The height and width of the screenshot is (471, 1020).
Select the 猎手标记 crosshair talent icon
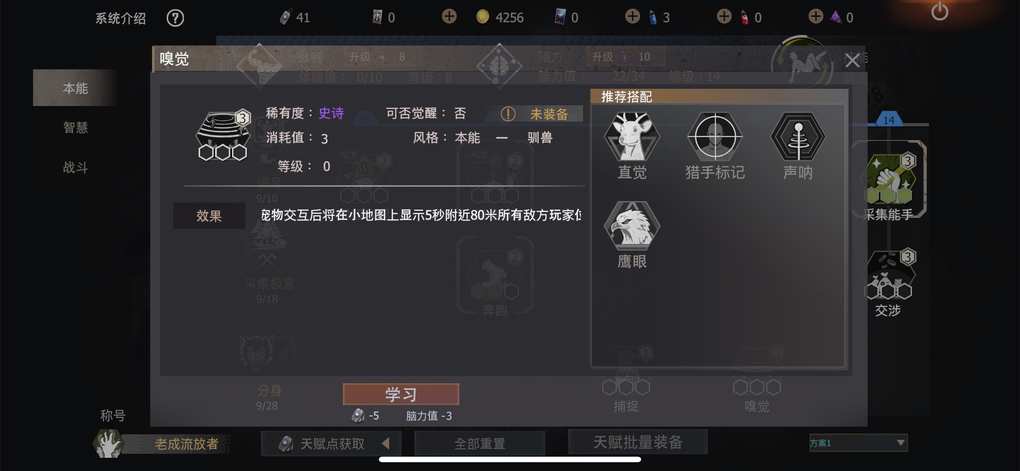[715, 137]
